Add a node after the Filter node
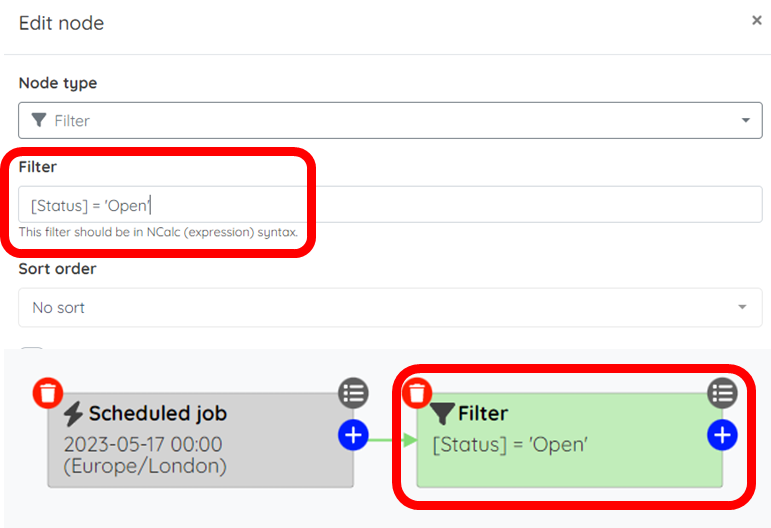Image resolution: width=771 pixels, height=528 pixels. point(722,435)
